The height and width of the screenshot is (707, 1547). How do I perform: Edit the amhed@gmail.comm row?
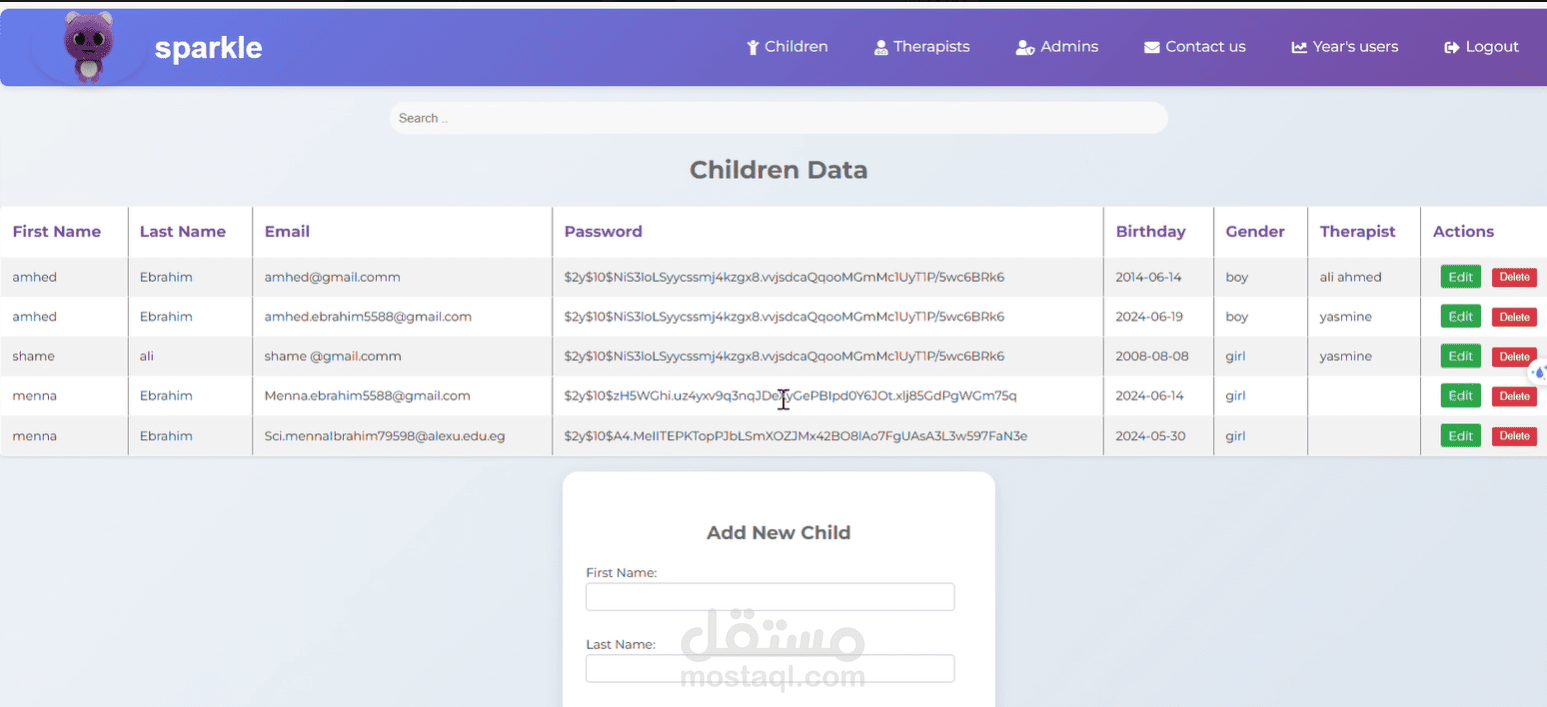[1460, 277]
